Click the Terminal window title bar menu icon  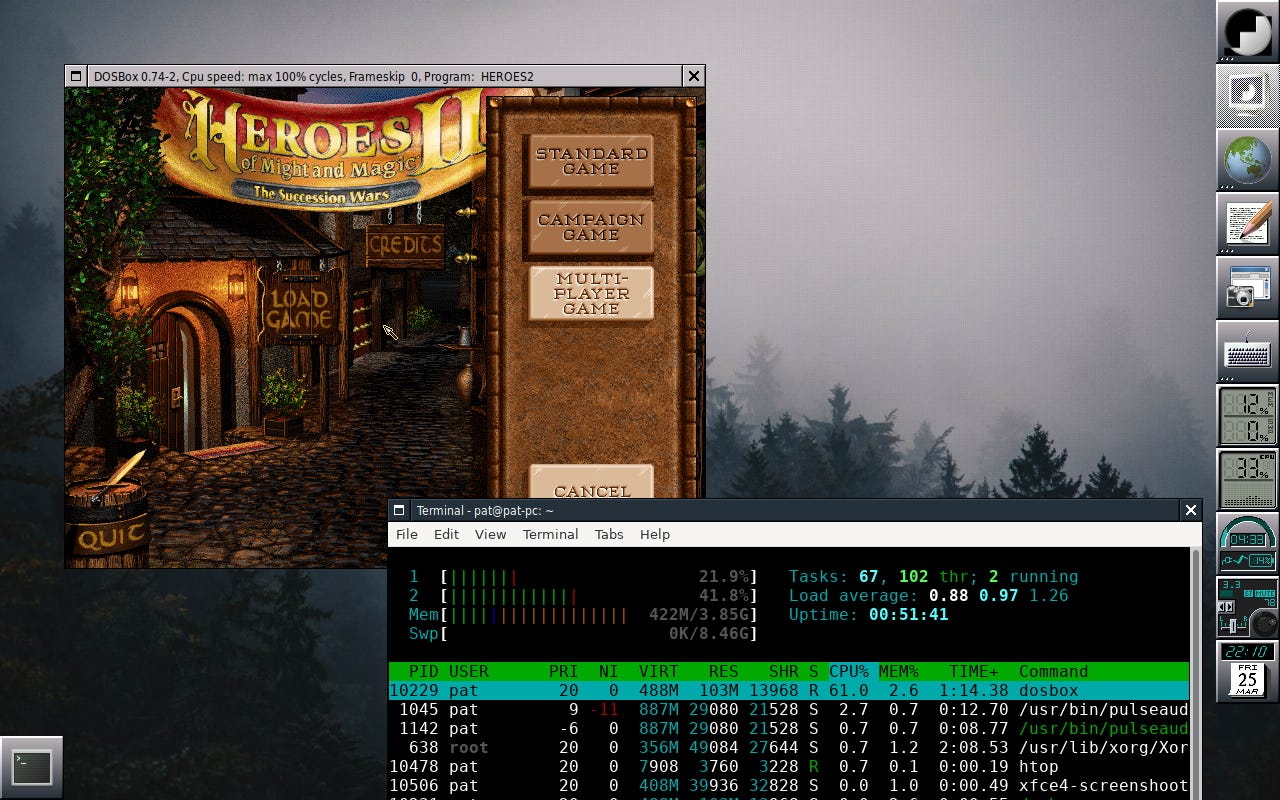[x=399, y=510]
